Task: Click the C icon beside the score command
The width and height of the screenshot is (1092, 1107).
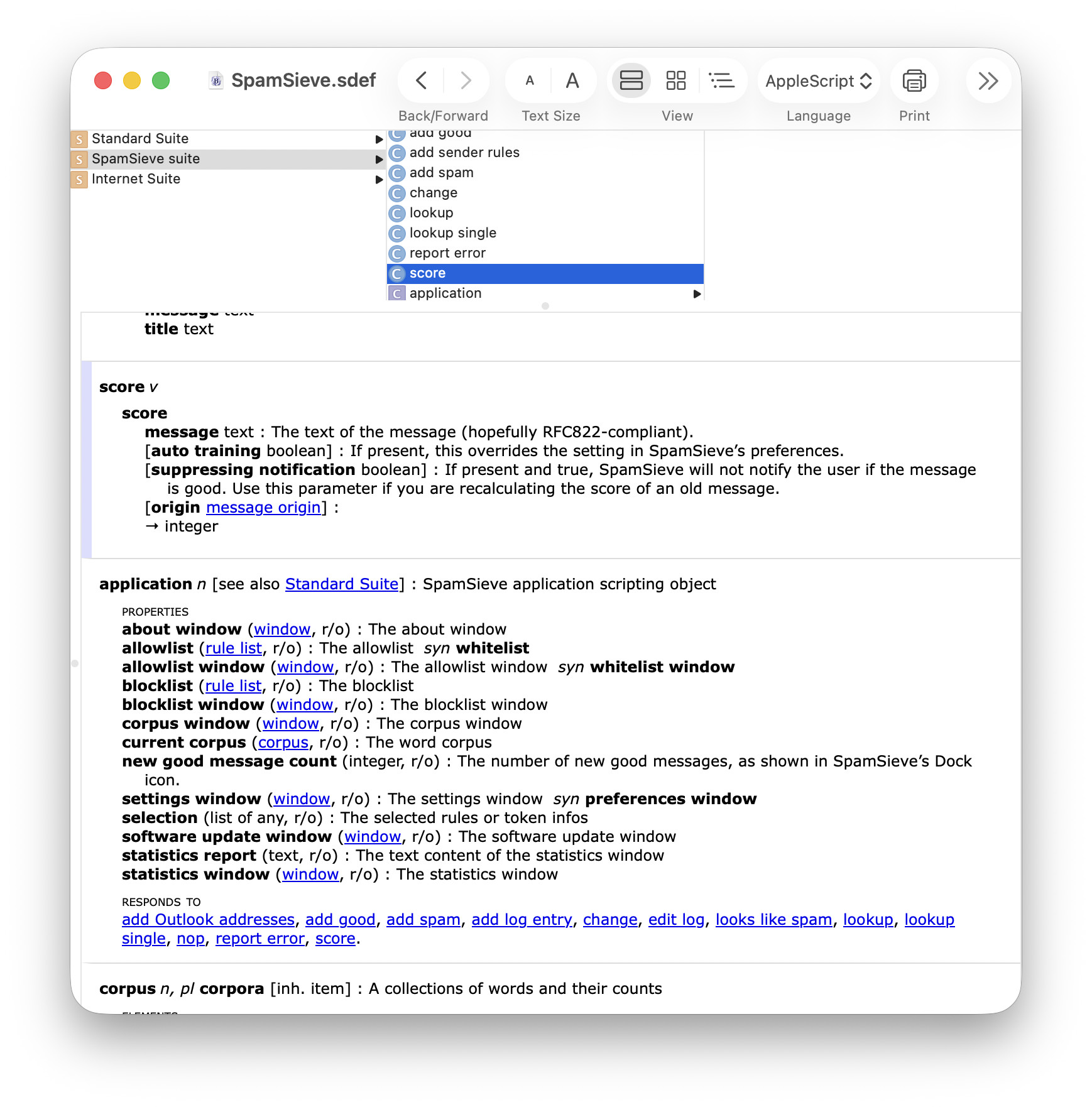Action: click(396, 273)
